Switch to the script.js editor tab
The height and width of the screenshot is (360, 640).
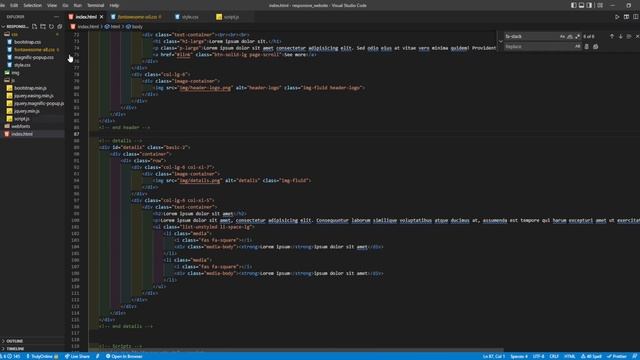[231, 17]
